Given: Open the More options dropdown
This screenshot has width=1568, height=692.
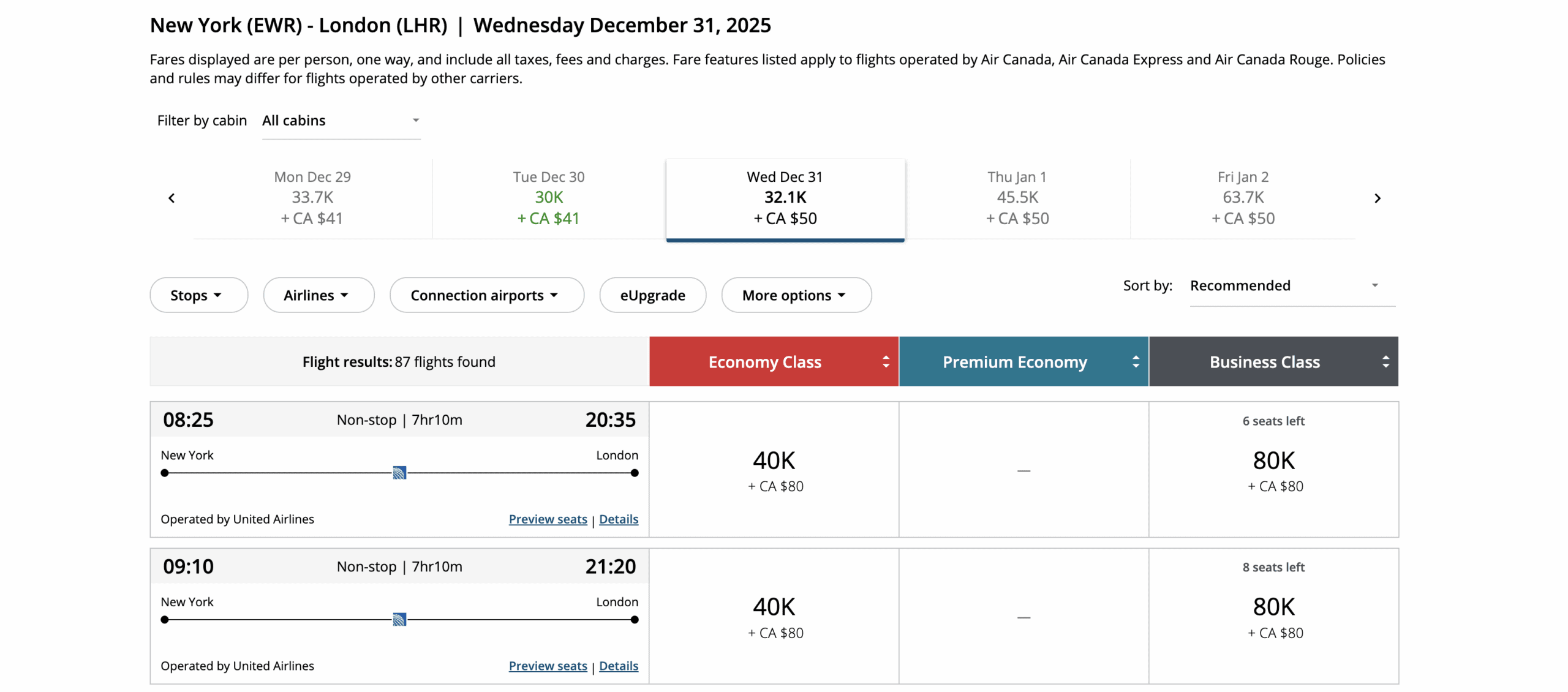Looking at the screenshot, I should point(796,295).
